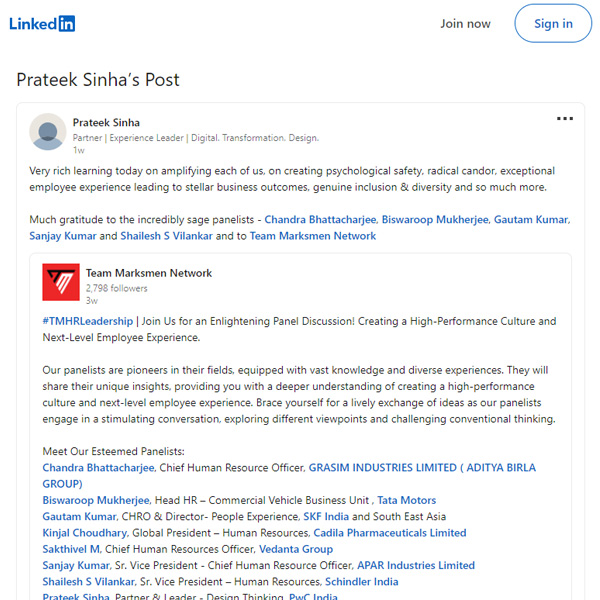Click the Team Marksmen Network logo
The height and width of the screenshot is (600, 600).
coord(61,282)
